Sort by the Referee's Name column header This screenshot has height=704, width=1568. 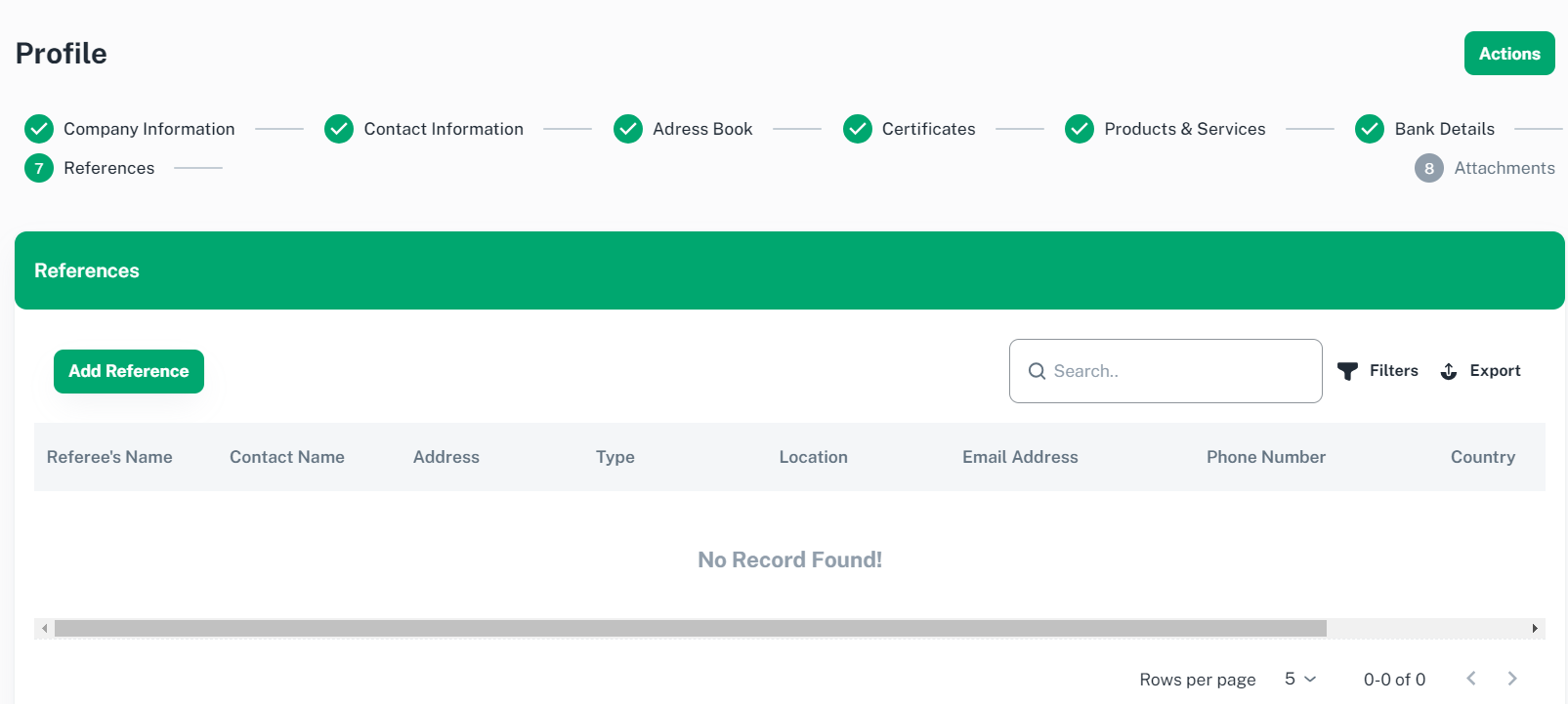pos(109,457)
